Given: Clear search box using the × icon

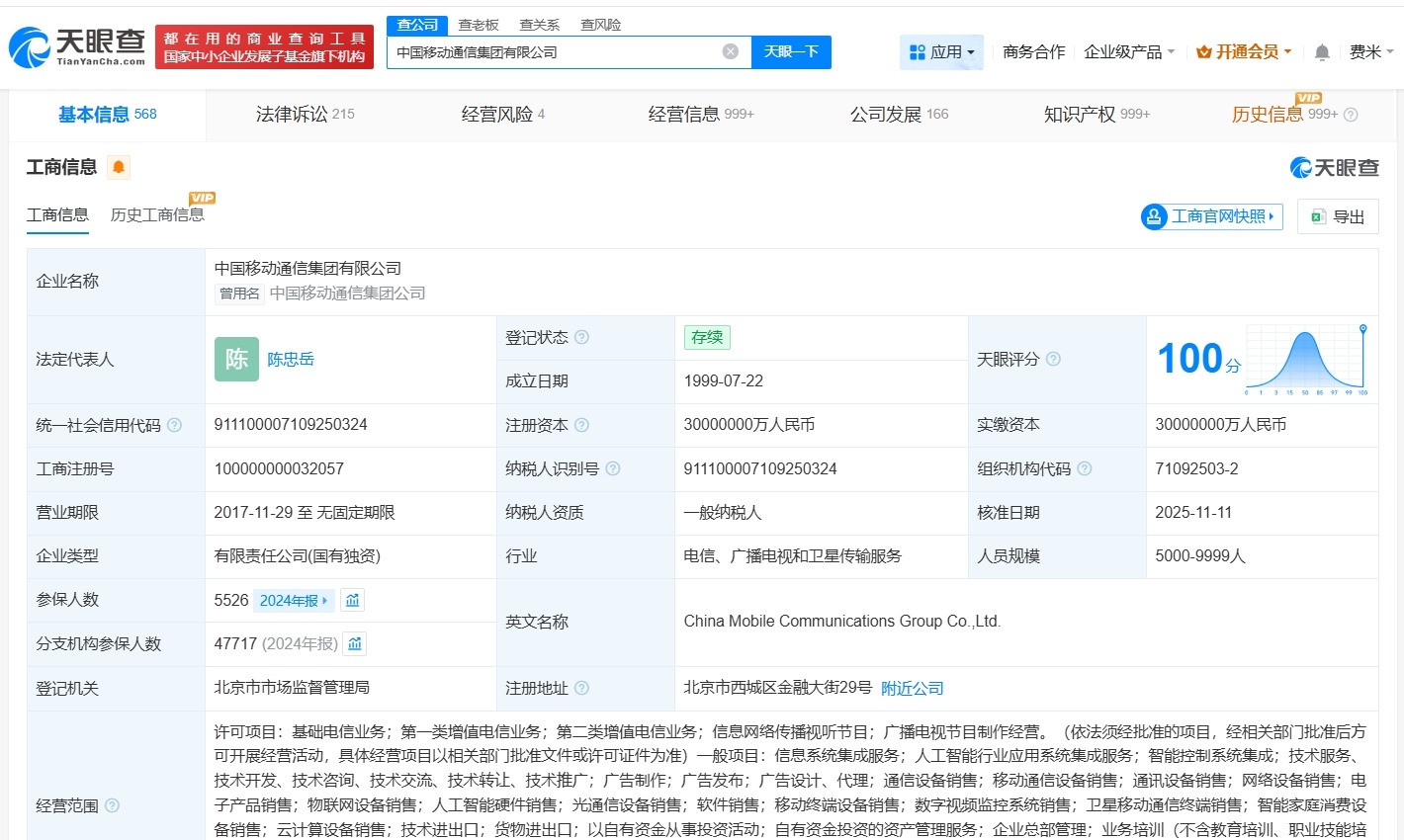Looking at the screenshot, I should pyautogui.click(x=730, y=51).
